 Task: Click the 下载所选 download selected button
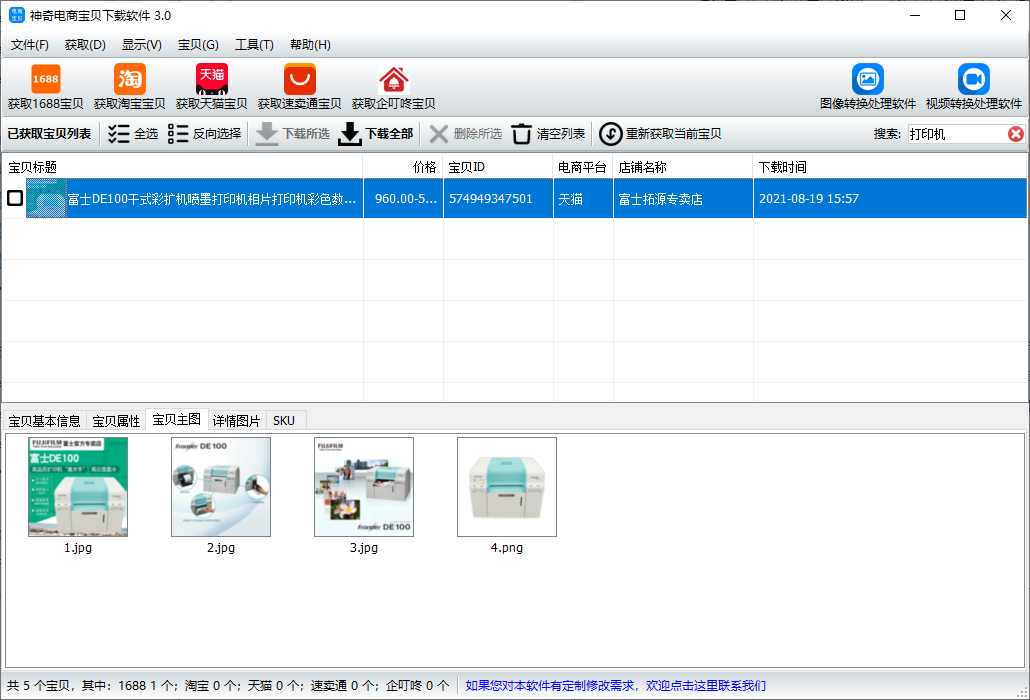click(292, 134)
